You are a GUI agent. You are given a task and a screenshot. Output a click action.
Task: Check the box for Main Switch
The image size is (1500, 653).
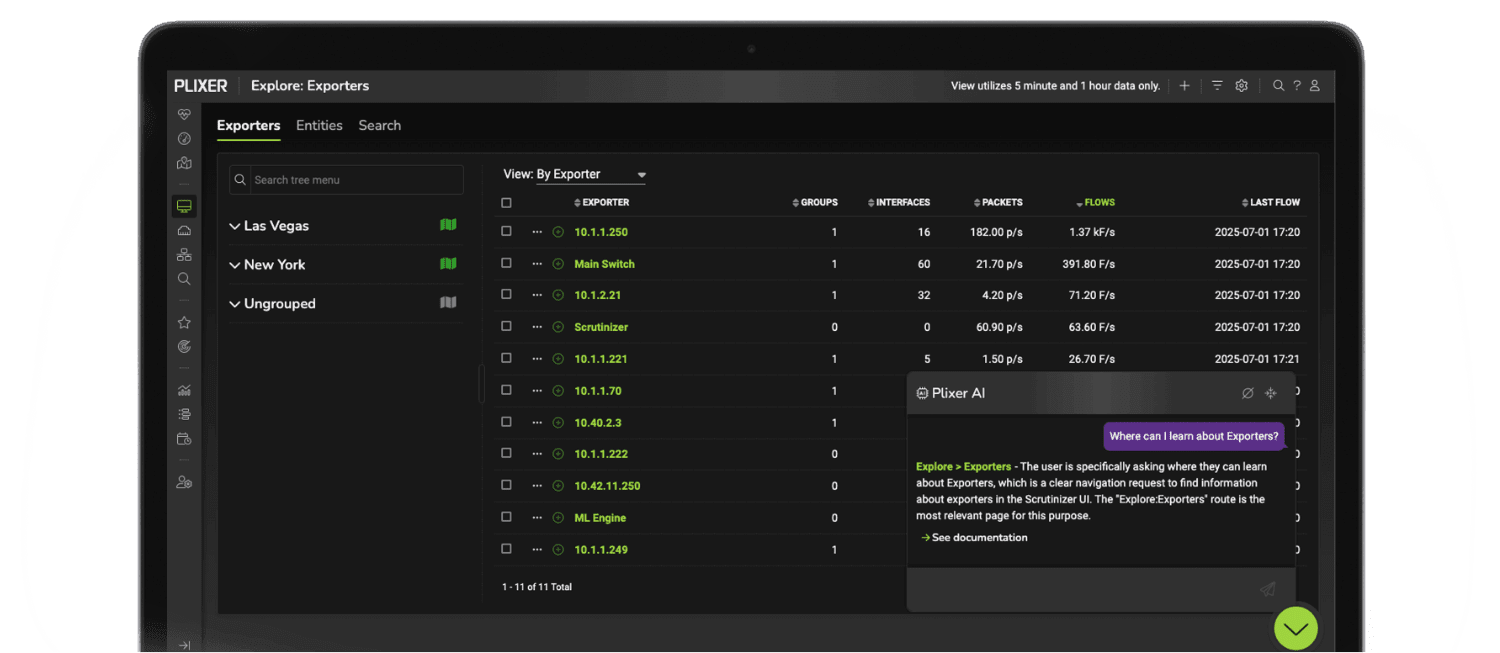(506, 263)
